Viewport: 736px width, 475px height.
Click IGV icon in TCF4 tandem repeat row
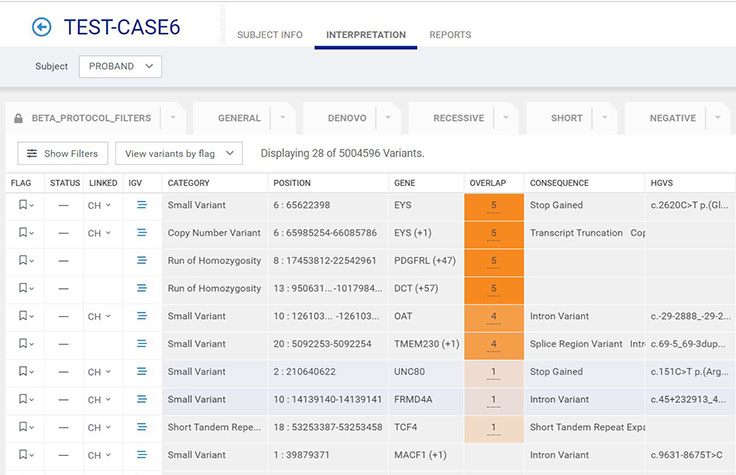(142, 427)
